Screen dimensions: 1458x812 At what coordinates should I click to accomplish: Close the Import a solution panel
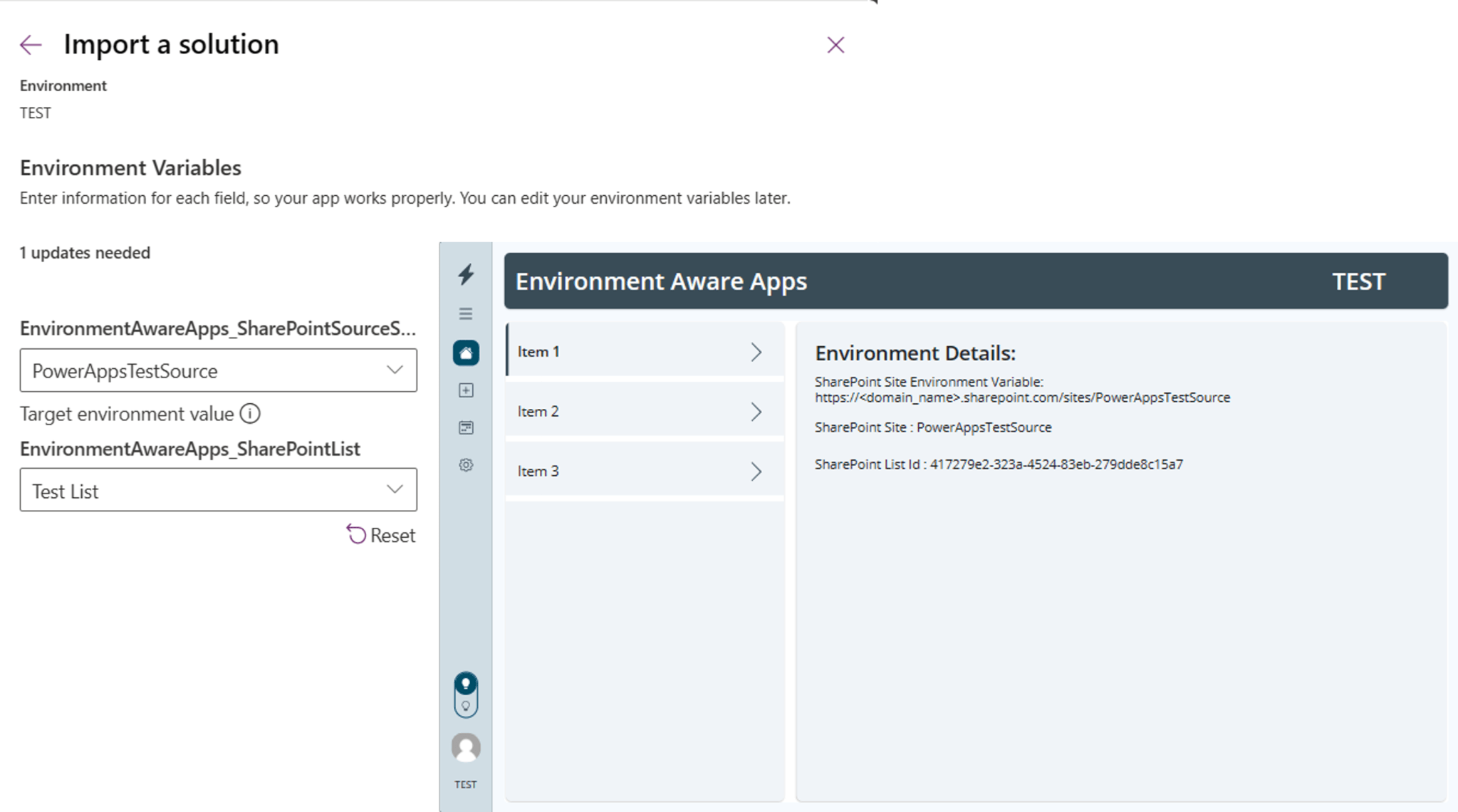836,44
